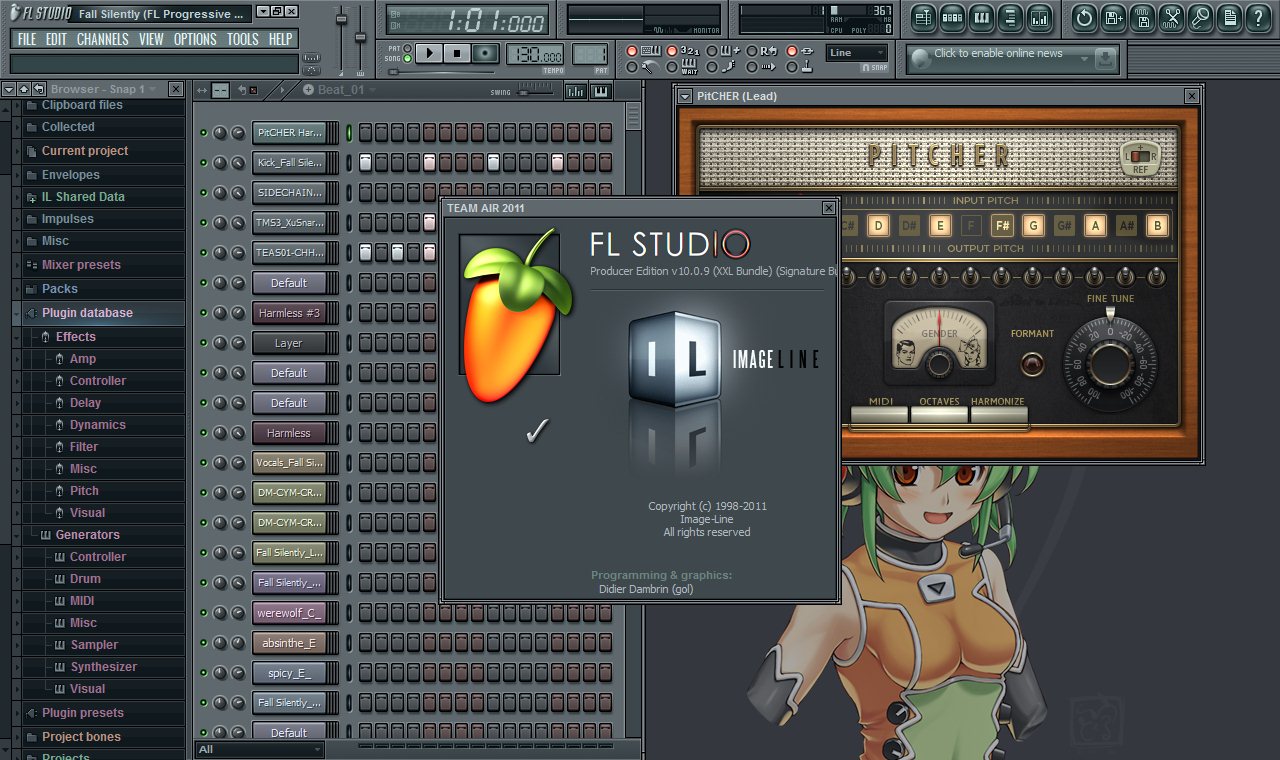Toggle the REF switch in Pitcher
1280x760 pixels.
pyautogui.click(x=1141, y=157)
